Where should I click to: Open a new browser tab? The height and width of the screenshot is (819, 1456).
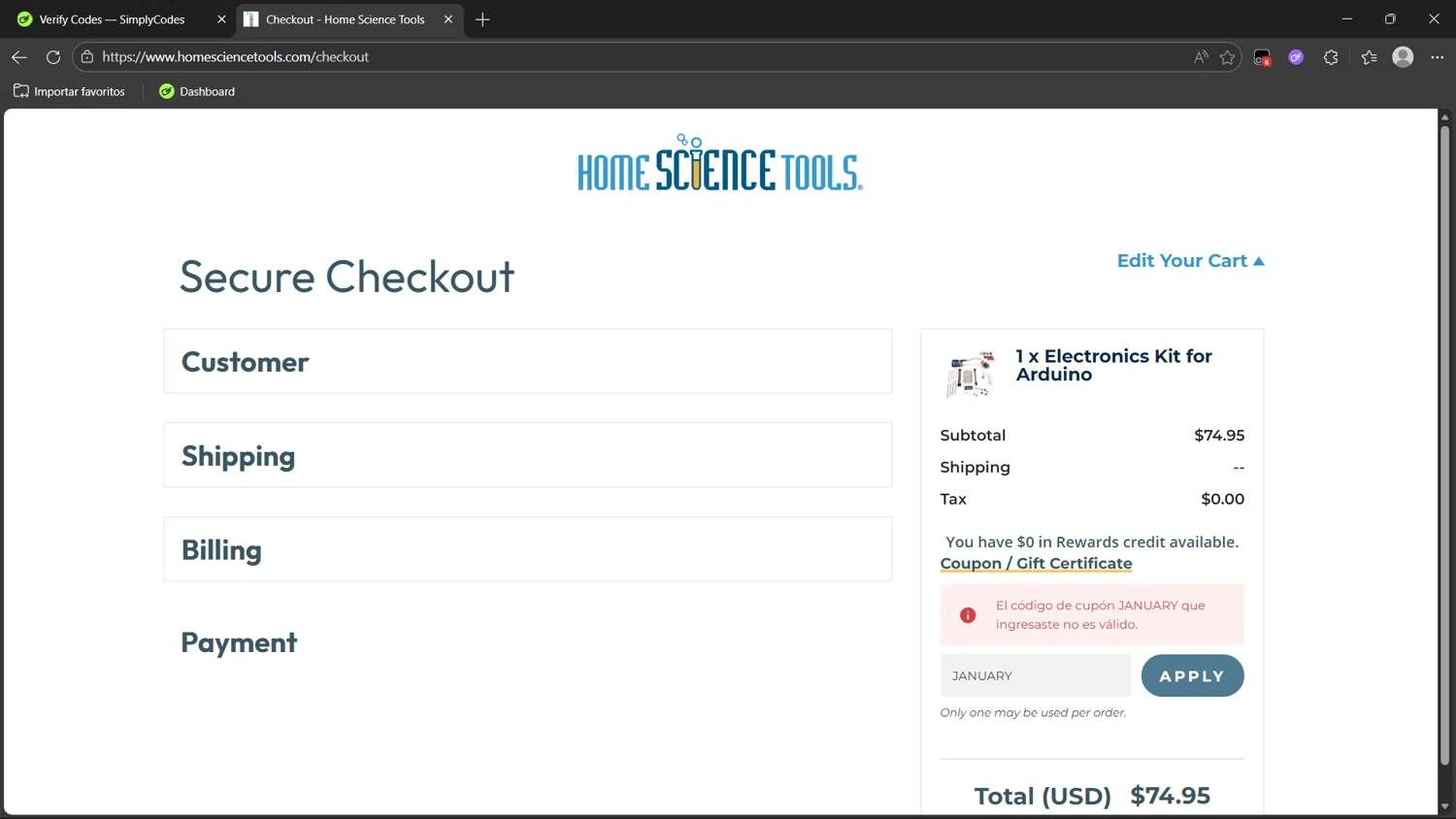[x=482, y=19]
